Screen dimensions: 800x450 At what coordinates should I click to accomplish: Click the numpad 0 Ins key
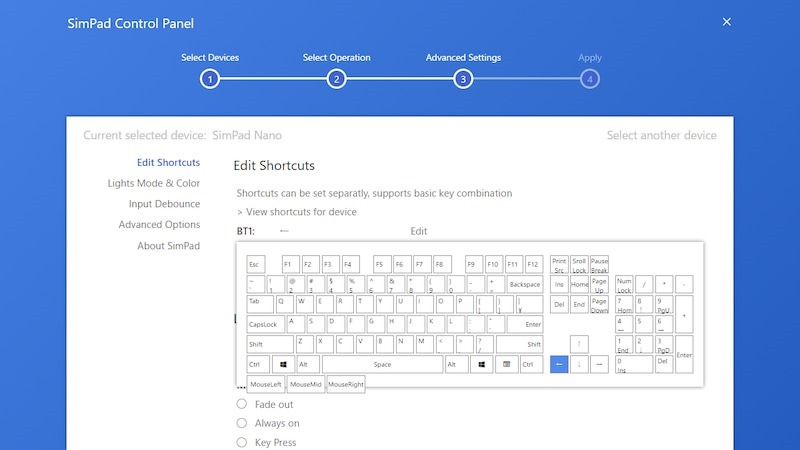[634, 364]
